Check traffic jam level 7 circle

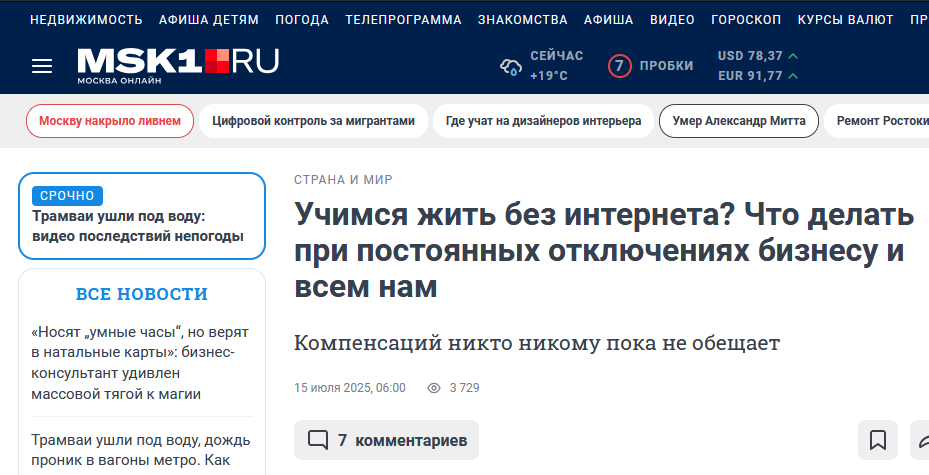(x=619, y=66)
